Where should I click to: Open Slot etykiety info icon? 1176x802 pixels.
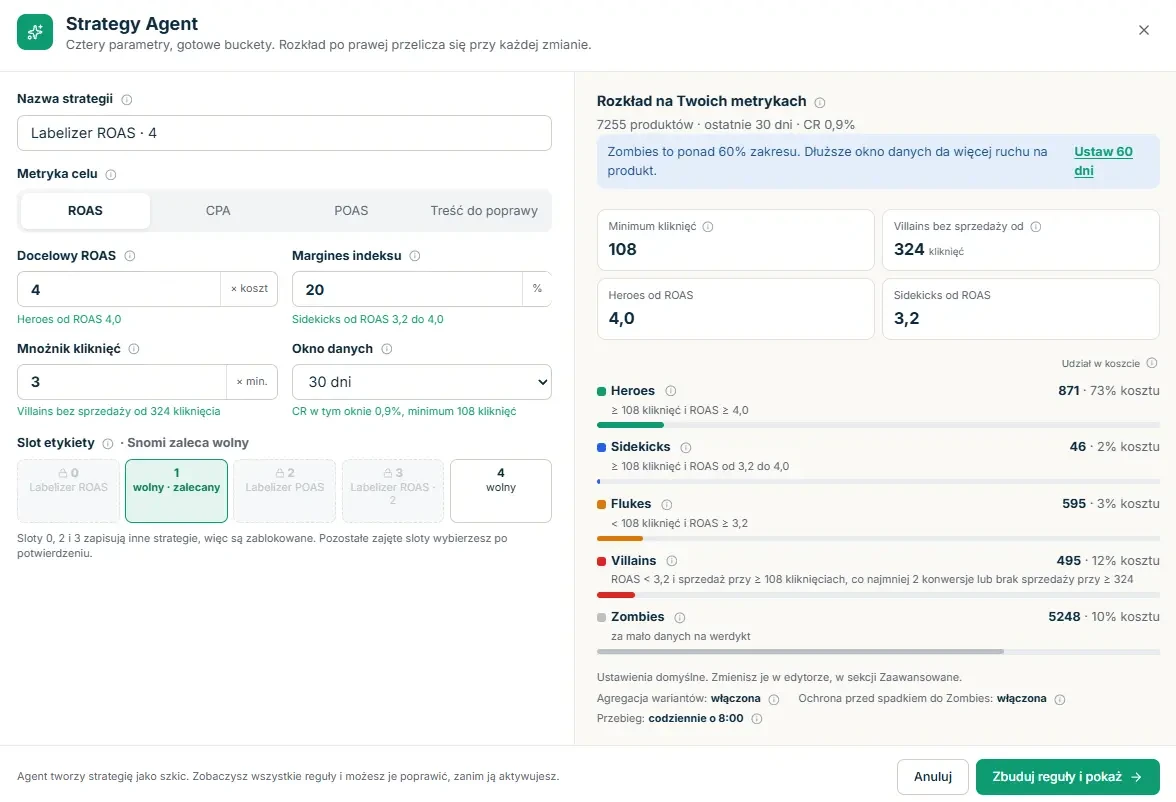click(108, 443)
